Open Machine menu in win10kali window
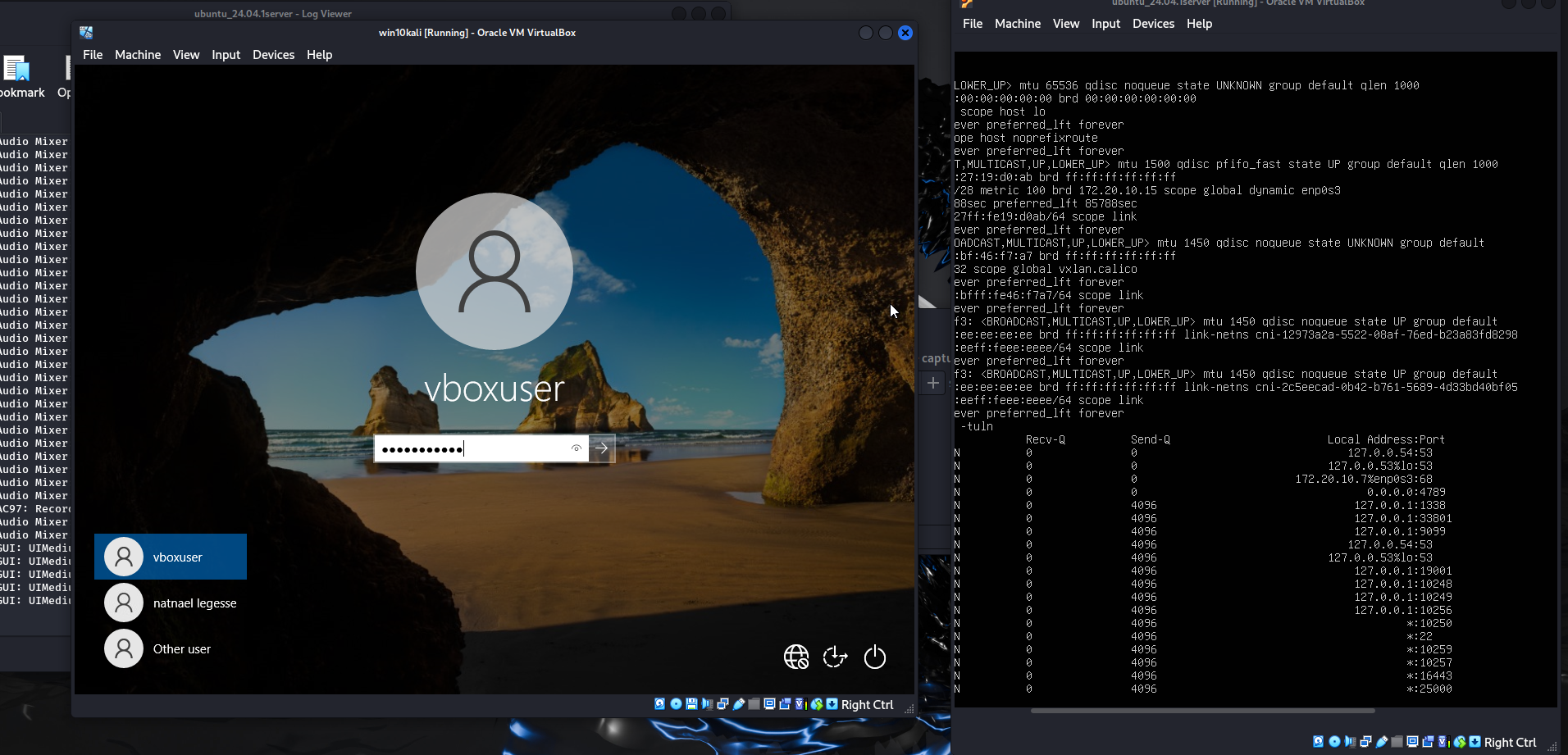 pyautogui.click(x=138, y=55)
